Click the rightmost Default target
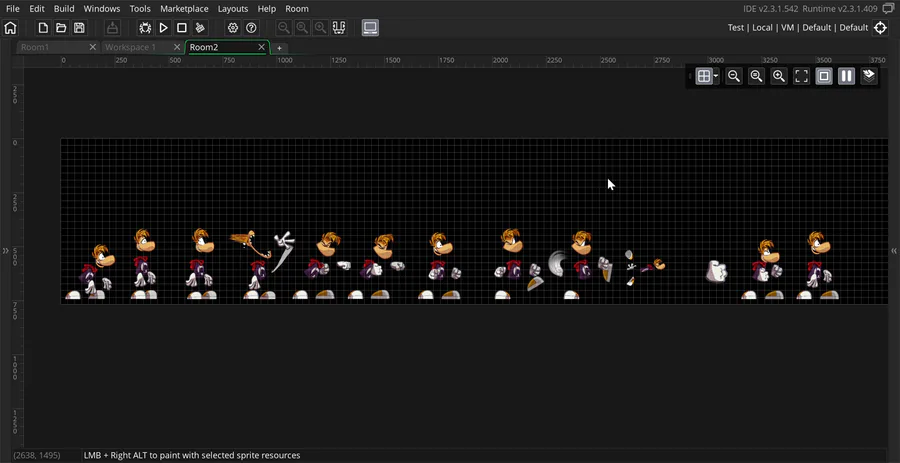Screen dimensions: 900x463 854,28
